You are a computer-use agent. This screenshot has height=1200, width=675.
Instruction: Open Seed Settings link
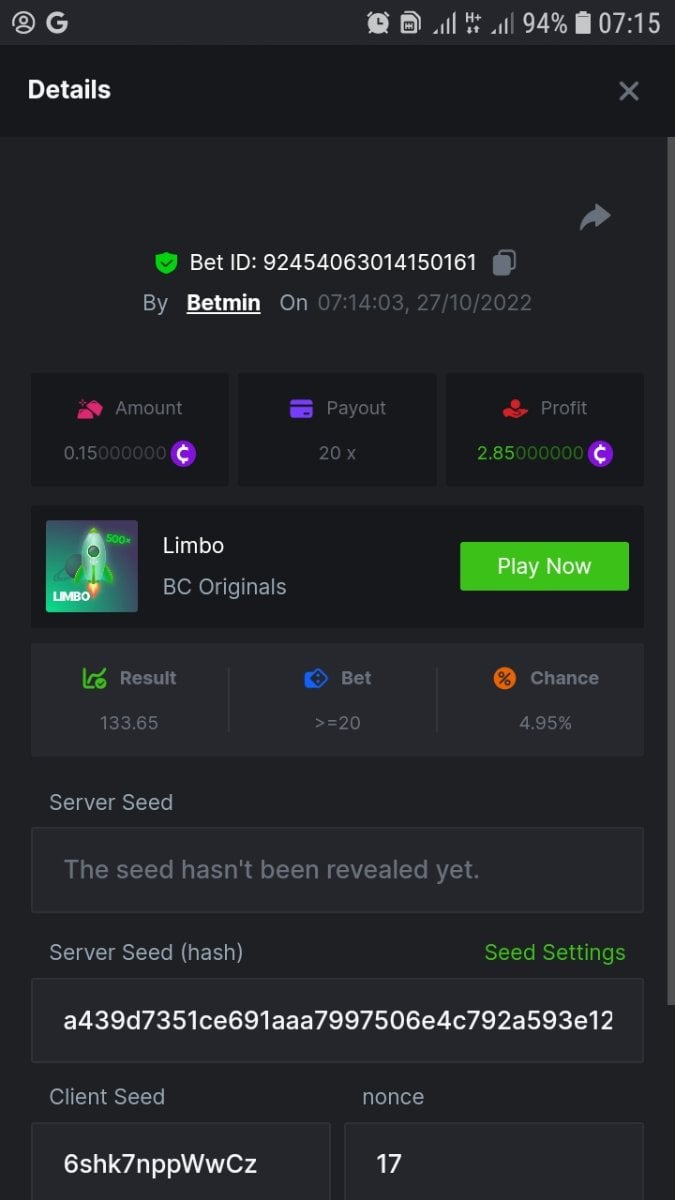tap(554, 952)
